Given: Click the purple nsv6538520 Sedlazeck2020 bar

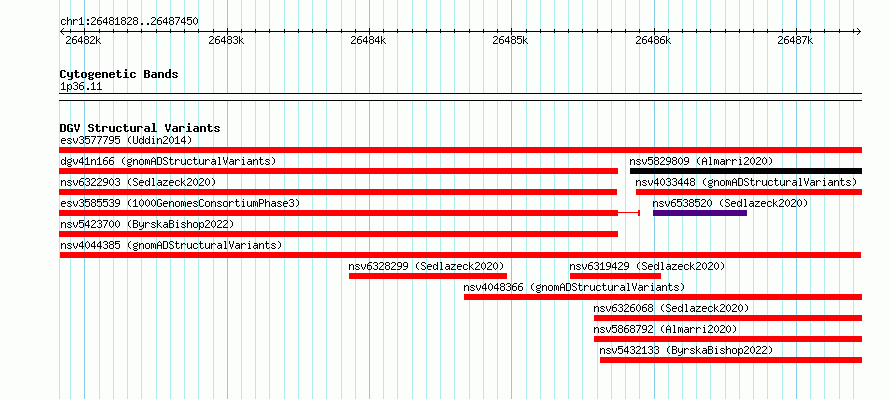Looking at the screenshot, I should pos(700,213).
